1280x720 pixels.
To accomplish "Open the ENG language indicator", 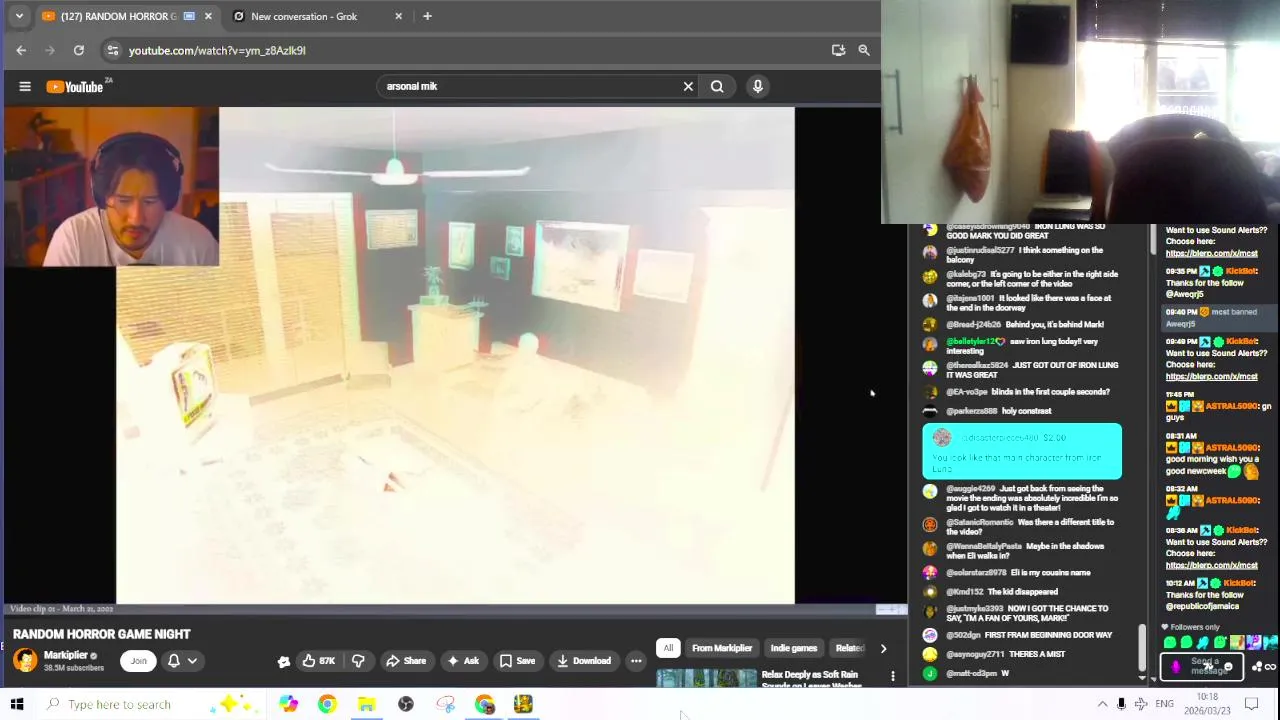I will pyautogui.click(x=1164, y=704).
